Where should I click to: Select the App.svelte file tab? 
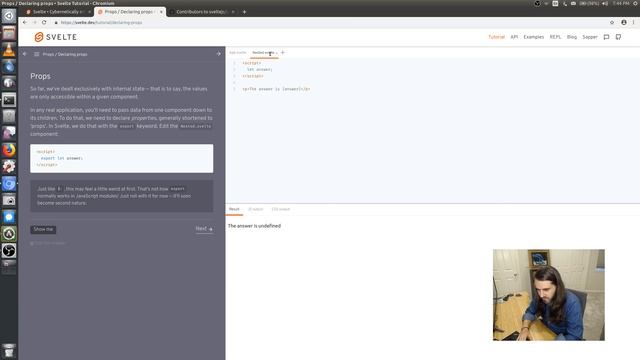click(x=238, y=53)
